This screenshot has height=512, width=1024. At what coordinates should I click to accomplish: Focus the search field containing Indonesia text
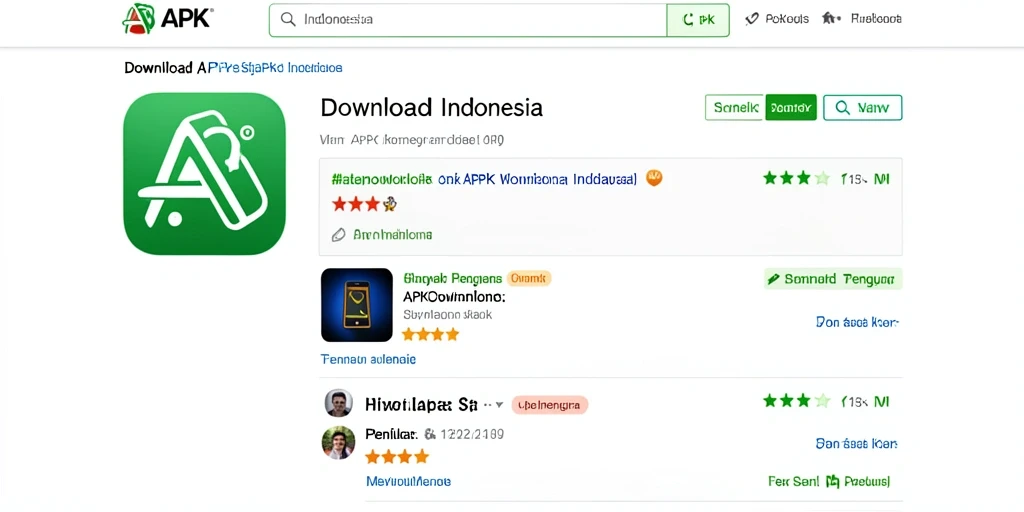[468, 20]
